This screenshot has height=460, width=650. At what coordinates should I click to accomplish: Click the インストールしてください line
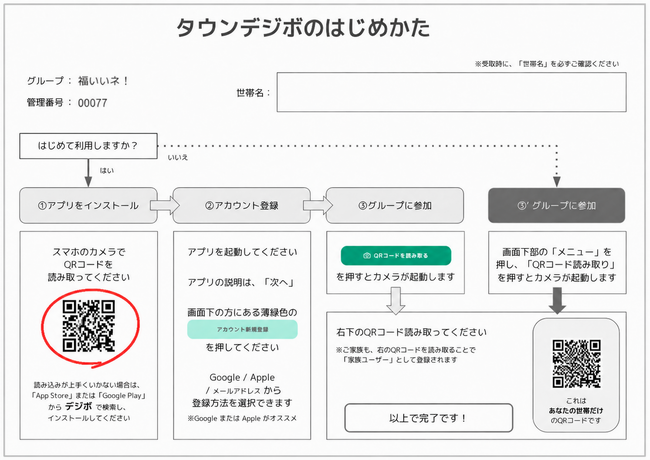[x=89, y=418]
